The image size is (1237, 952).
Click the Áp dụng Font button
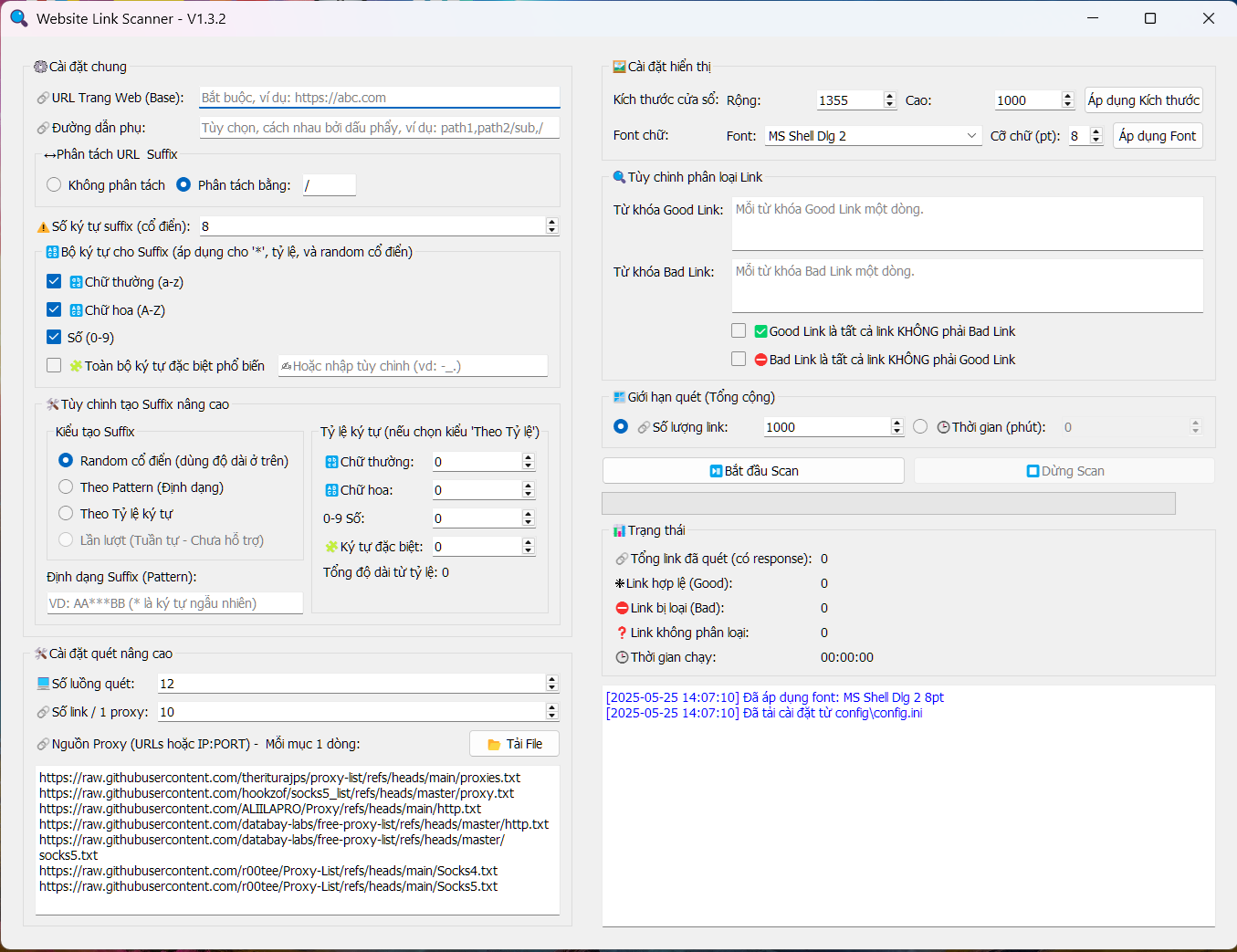pyautogui.click(x=1158, y=136)
